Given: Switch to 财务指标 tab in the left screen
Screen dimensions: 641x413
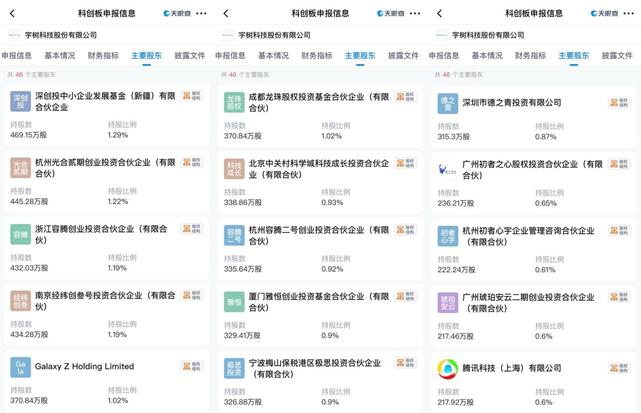Looking at the screenshot, I should coord(103,56).
